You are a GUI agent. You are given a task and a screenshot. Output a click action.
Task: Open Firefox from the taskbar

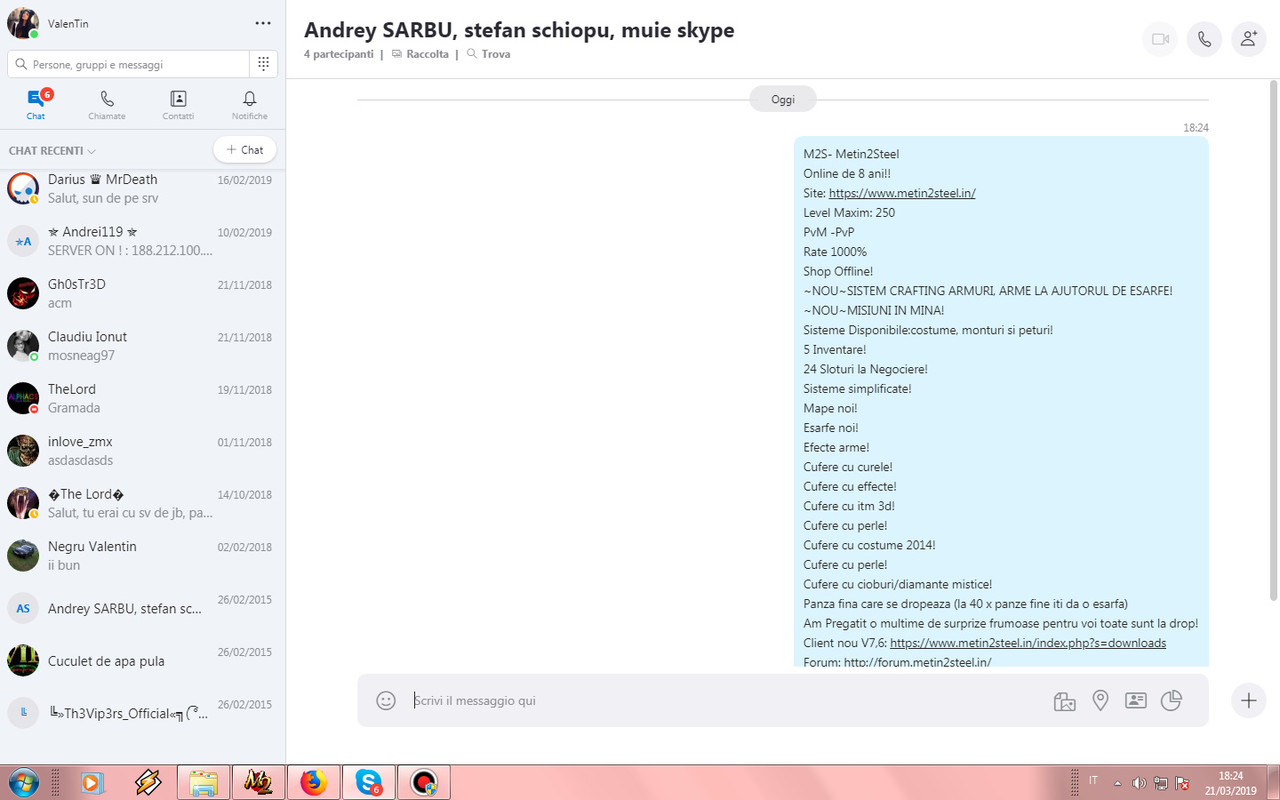[x=313, y=782]
